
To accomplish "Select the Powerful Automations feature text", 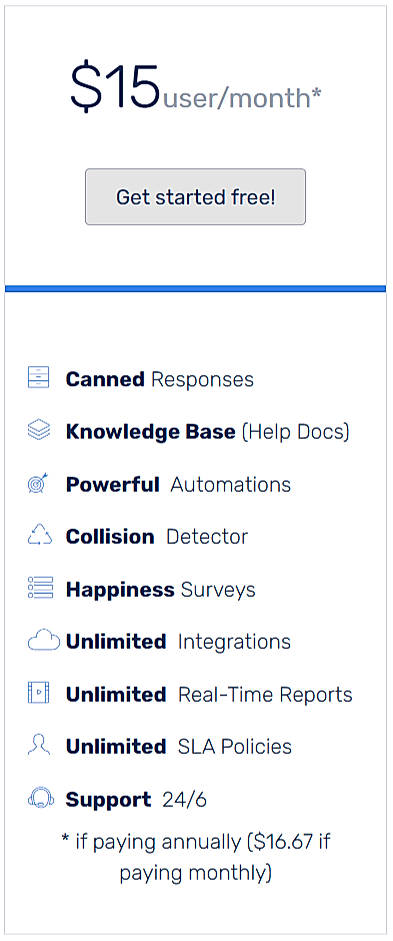I will pyautogui.click(x=178, y=484).
